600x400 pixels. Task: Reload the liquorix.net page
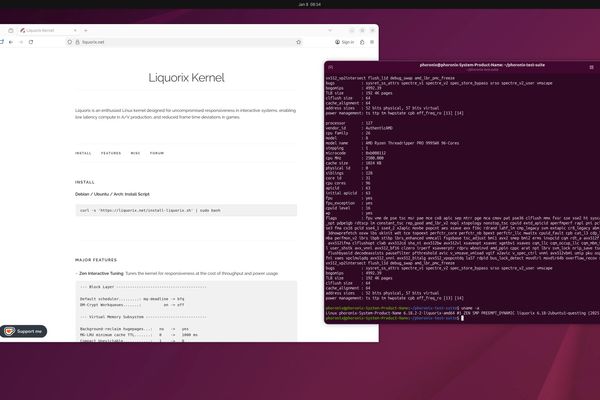click(31, 42)
